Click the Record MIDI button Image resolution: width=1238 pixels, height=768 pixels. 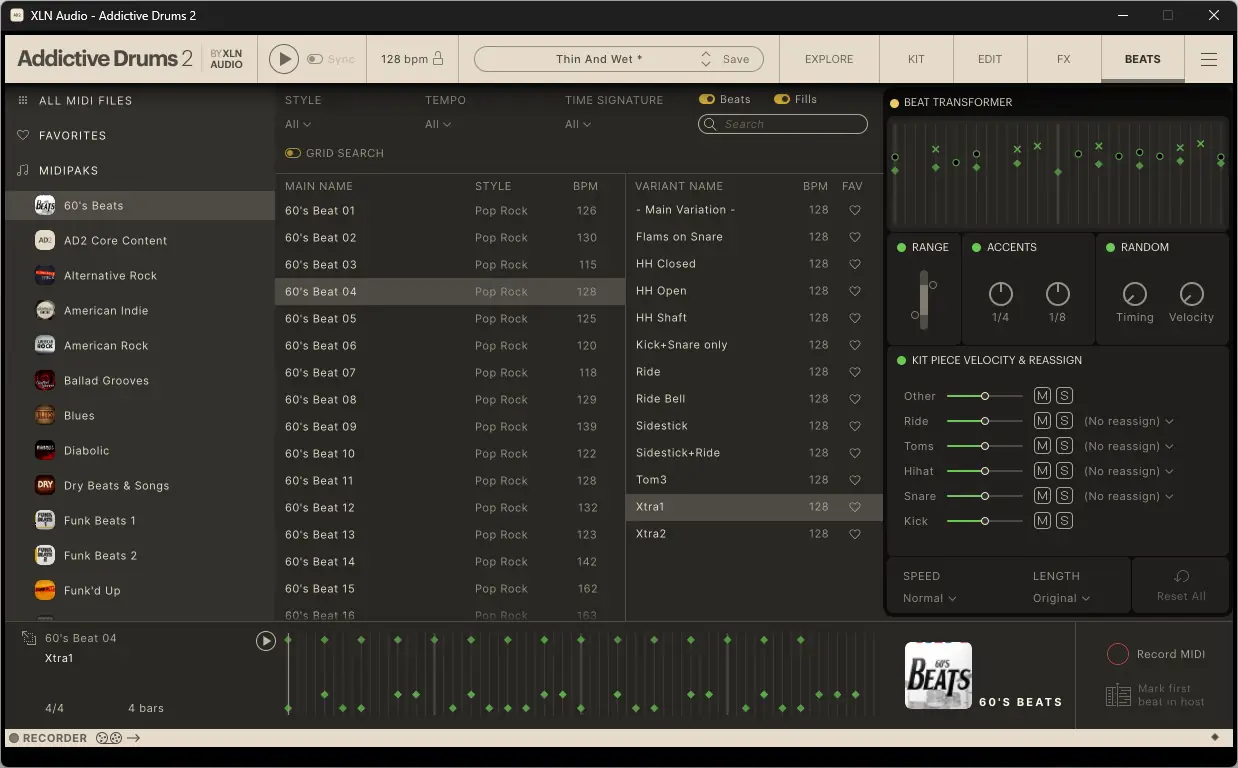tap(1156, 654)
